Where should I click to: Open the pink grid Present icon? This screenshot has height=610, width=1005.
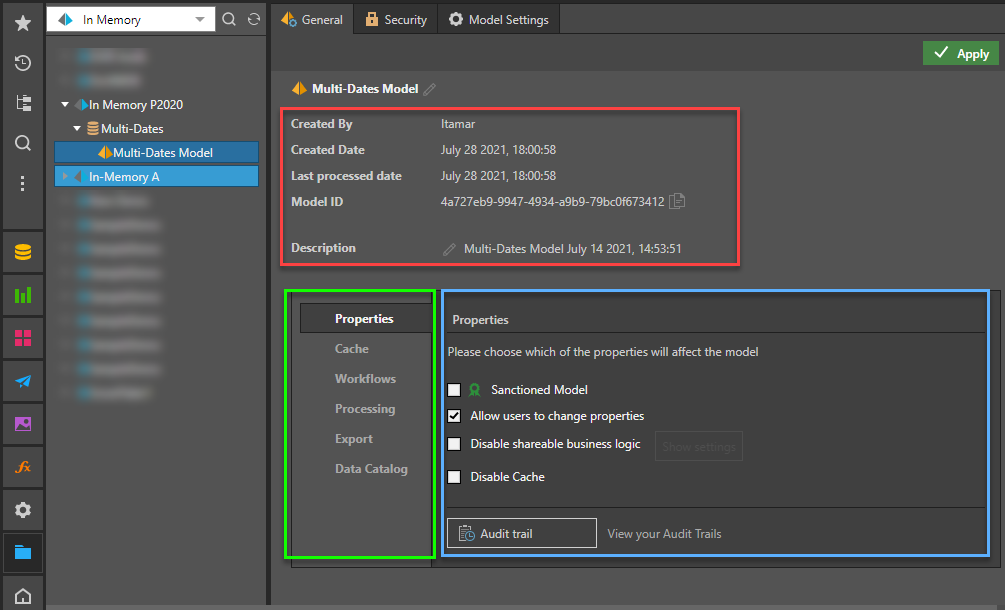coord(23,338)
